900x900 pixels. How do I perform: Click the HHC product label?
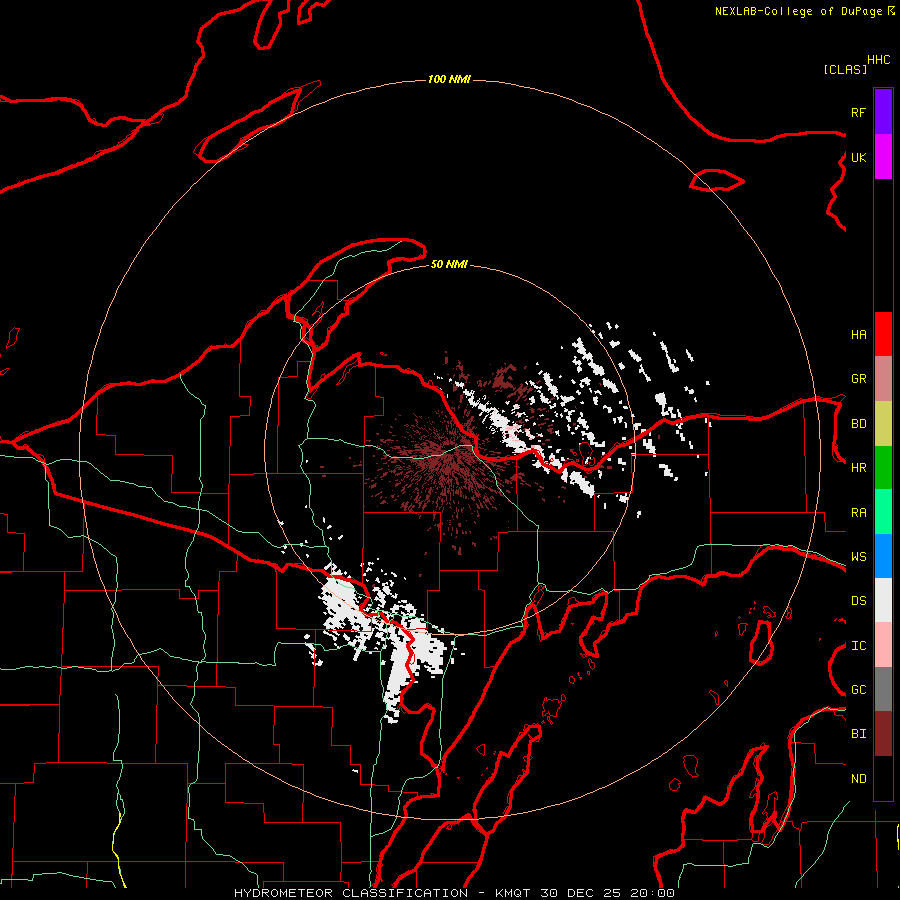(x=879, y=60)
